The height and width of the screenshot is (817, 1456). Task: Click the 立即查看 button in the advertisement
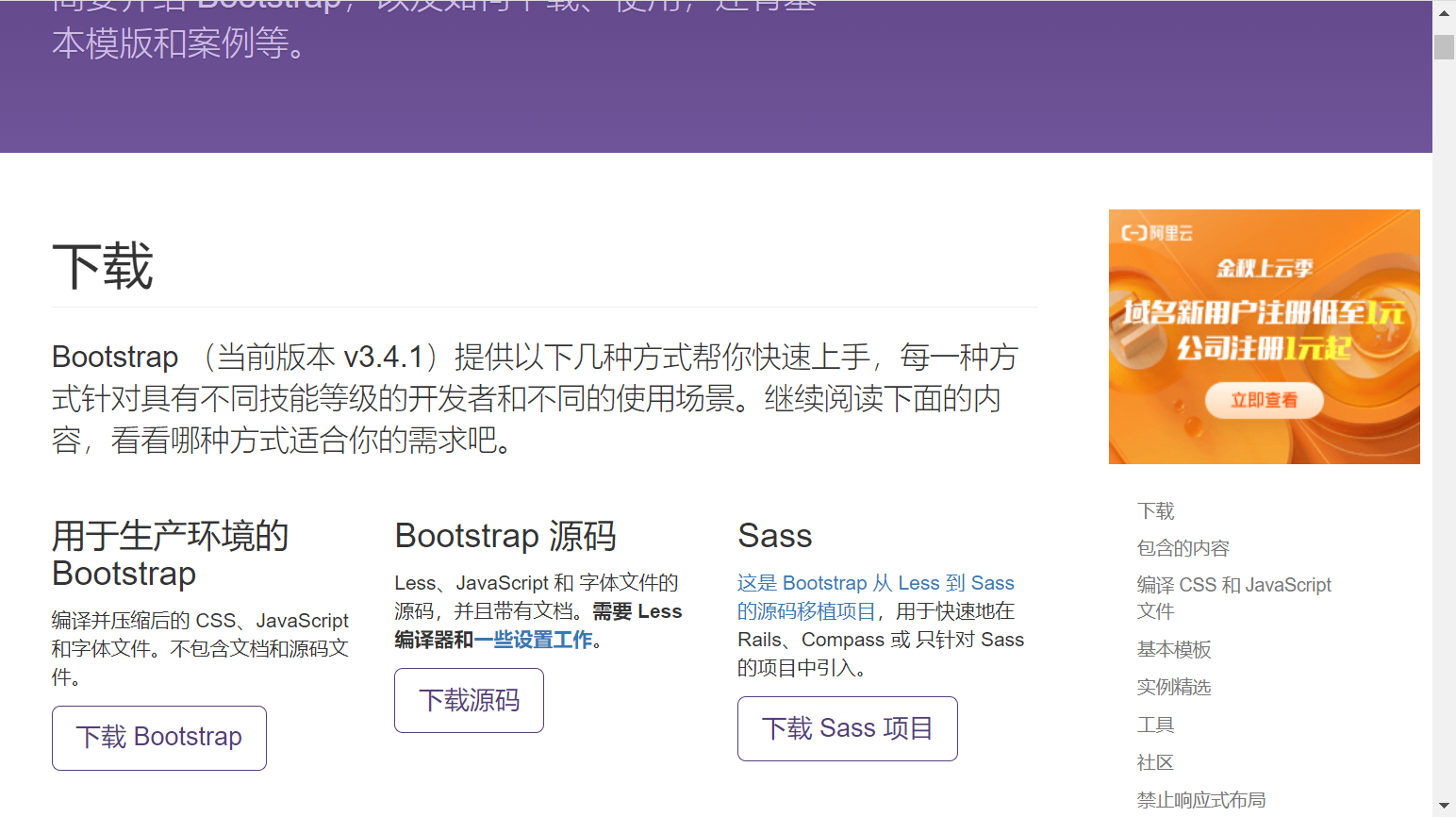[x=1264, y=400]
